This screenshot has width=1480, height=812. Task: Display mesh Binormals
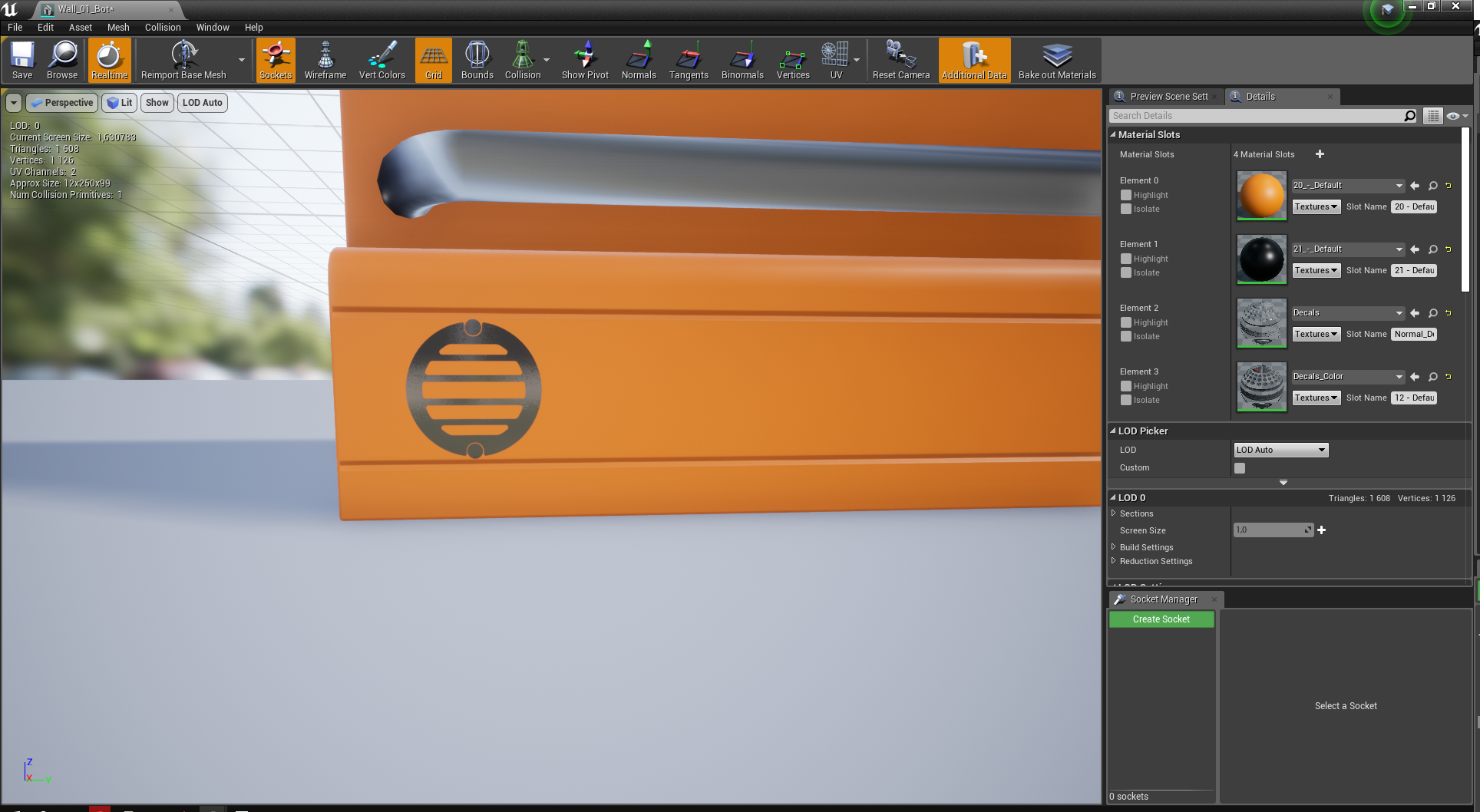(x=742, y=60)
